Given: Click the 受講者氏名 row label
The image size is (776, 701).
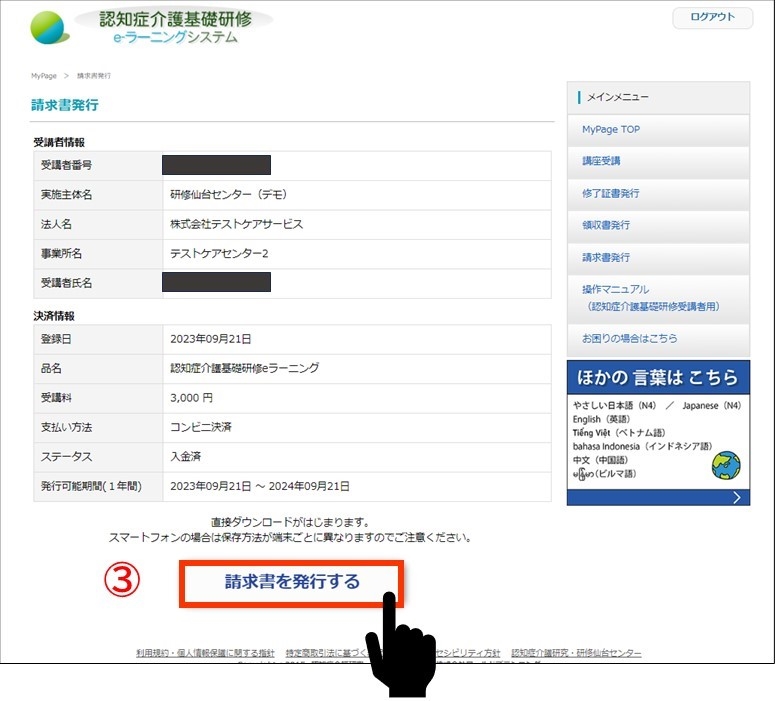Looking at the screenshot, I should pyautogui.click(x=66, y=283).
